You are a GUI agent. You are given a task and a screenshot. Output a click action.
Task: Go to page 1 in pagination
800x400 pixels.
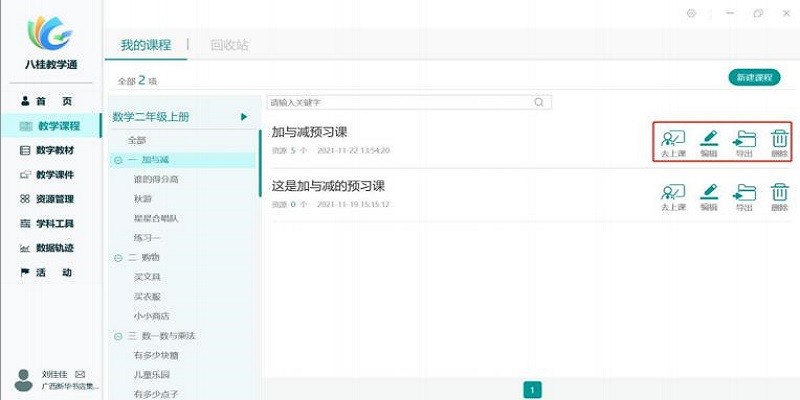[533, 390]
